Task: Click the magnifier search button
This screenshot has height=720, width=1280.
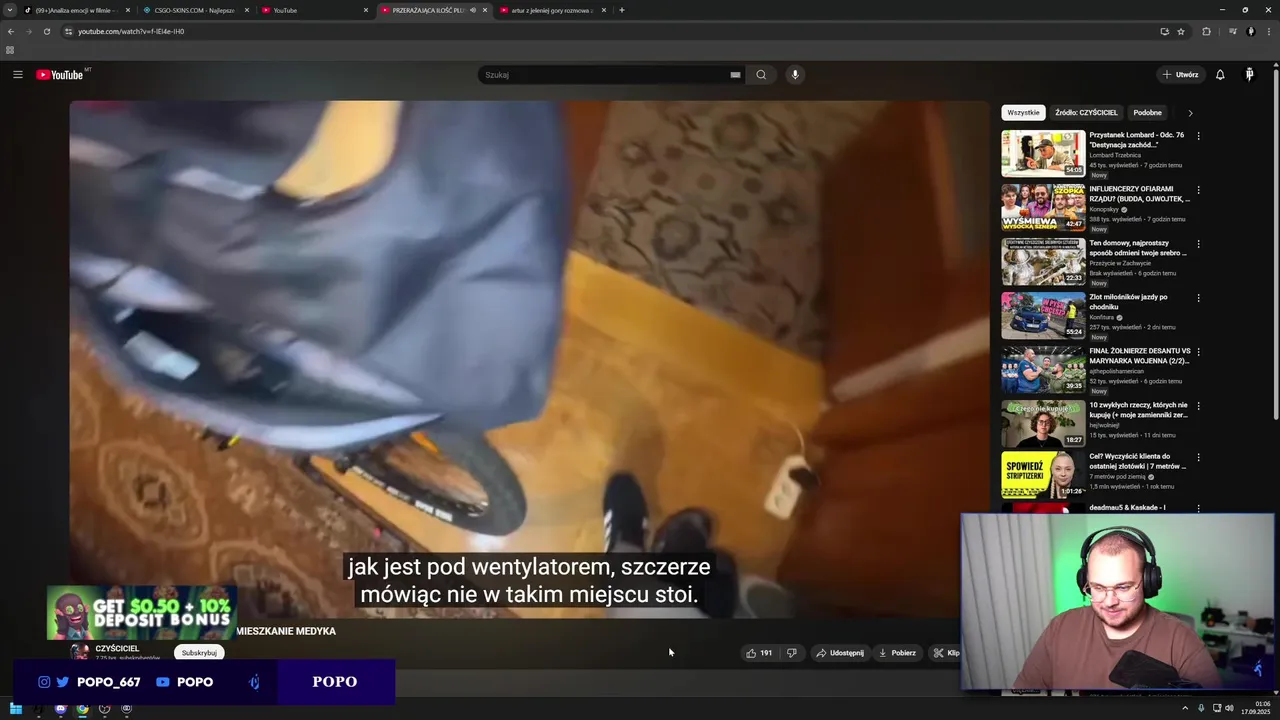Action: coord(761,75)
